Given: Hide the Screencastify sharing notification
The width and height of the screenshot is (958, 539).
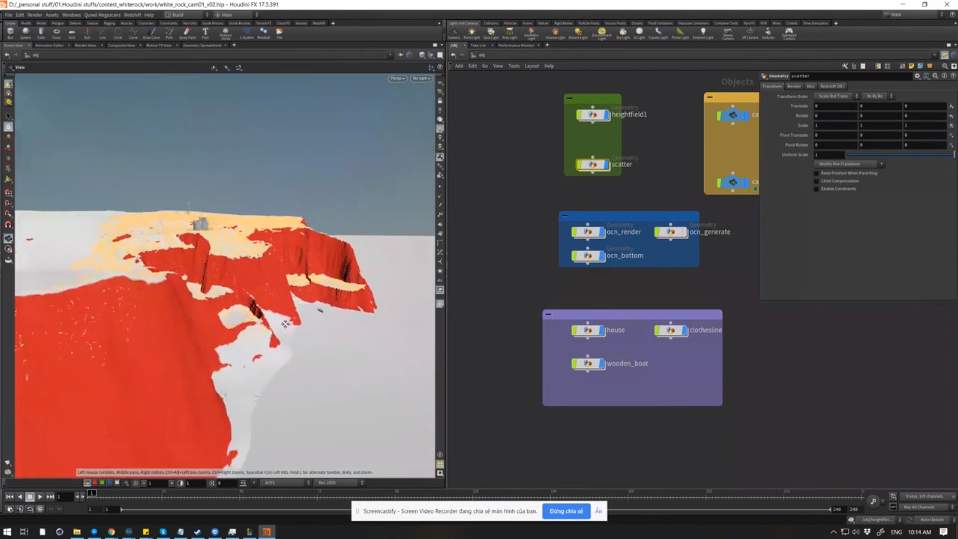Looking at the screenshot, I should click(x=599, y=511).
